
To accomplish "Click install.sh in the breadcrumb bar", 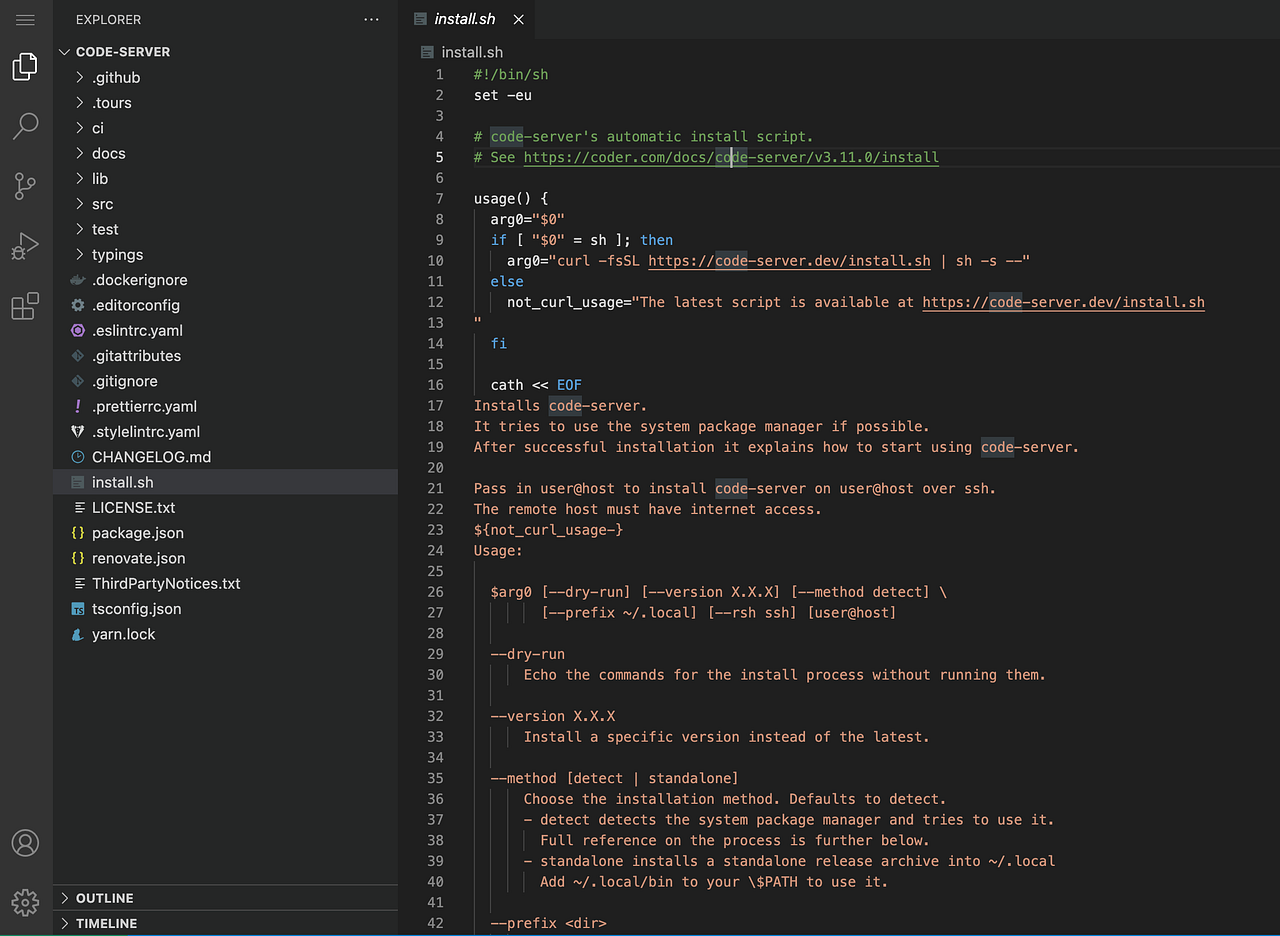I will [x=472, y=52].
